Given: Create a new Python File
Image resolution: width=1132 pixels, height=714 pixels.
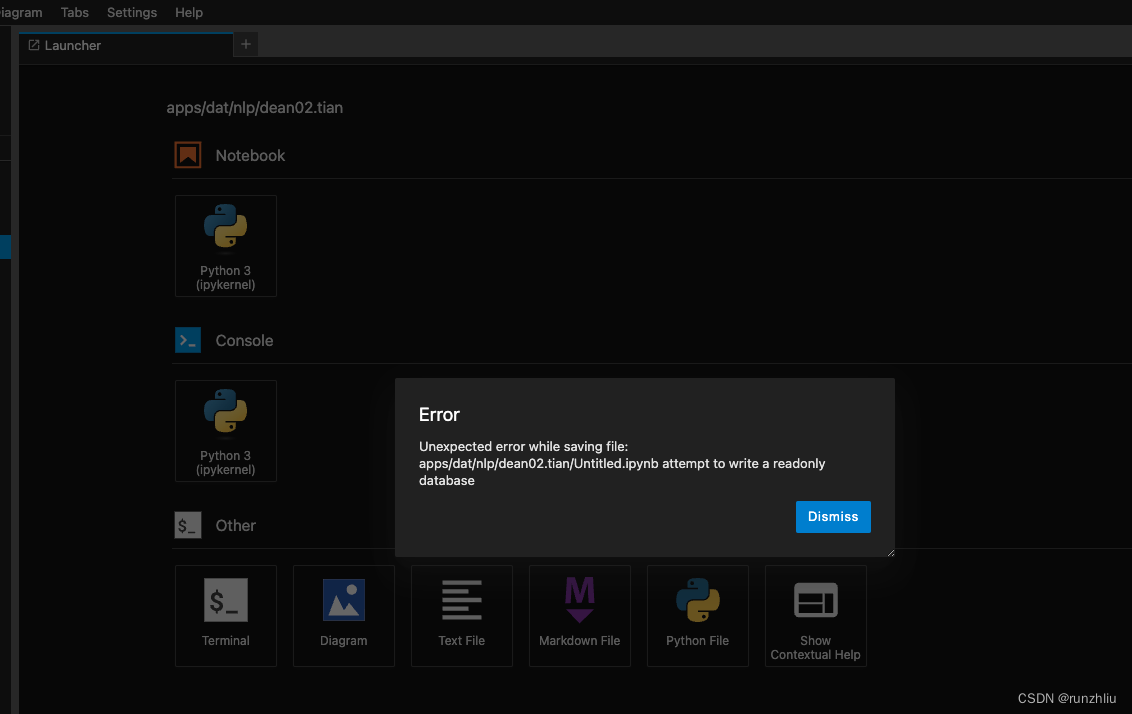Looking at the screenshot, I should coord(697,616).
